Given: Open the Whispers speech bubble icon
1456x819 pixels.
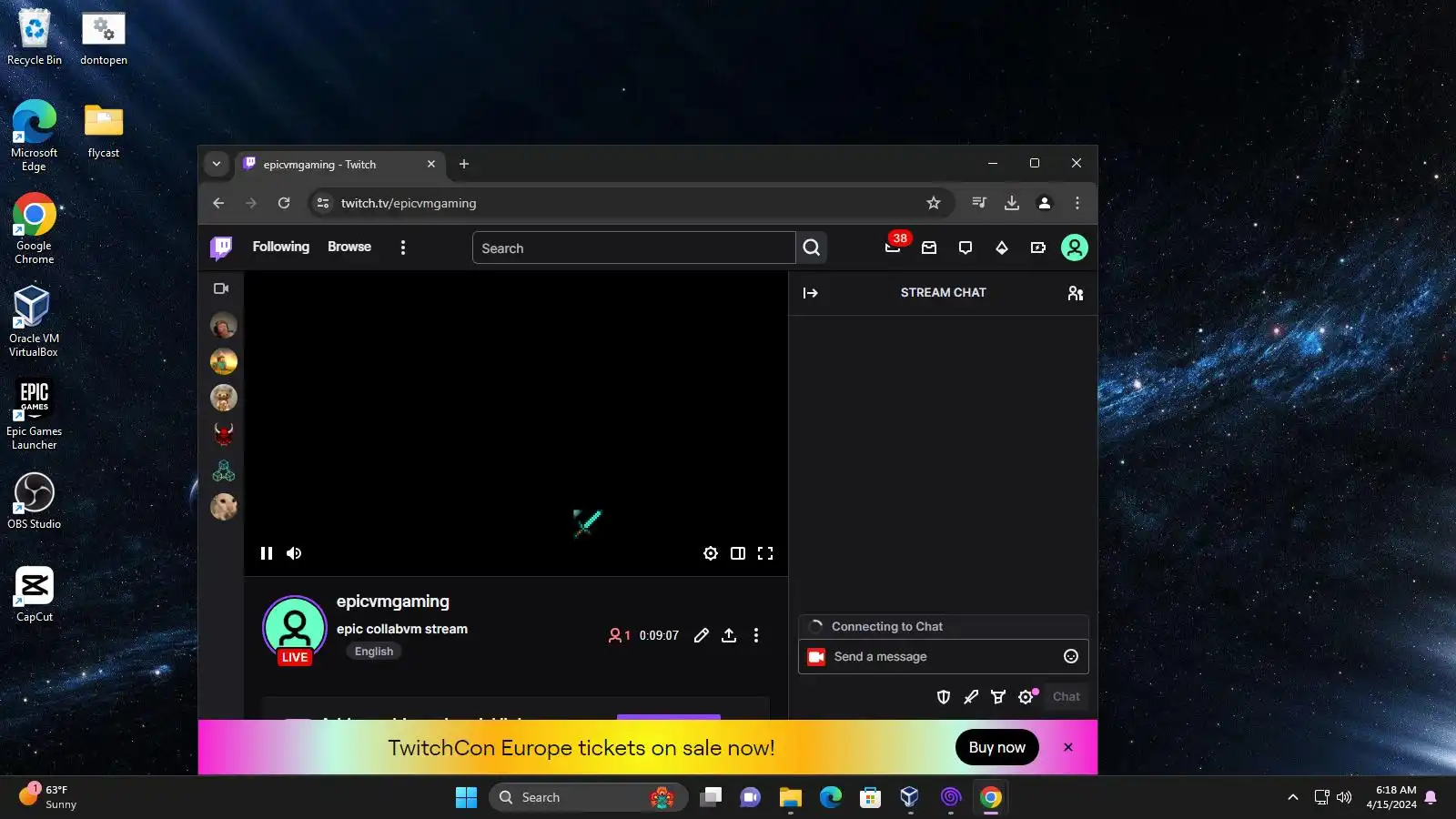Looking at the screenshot, I should click(x=966, y=248).
